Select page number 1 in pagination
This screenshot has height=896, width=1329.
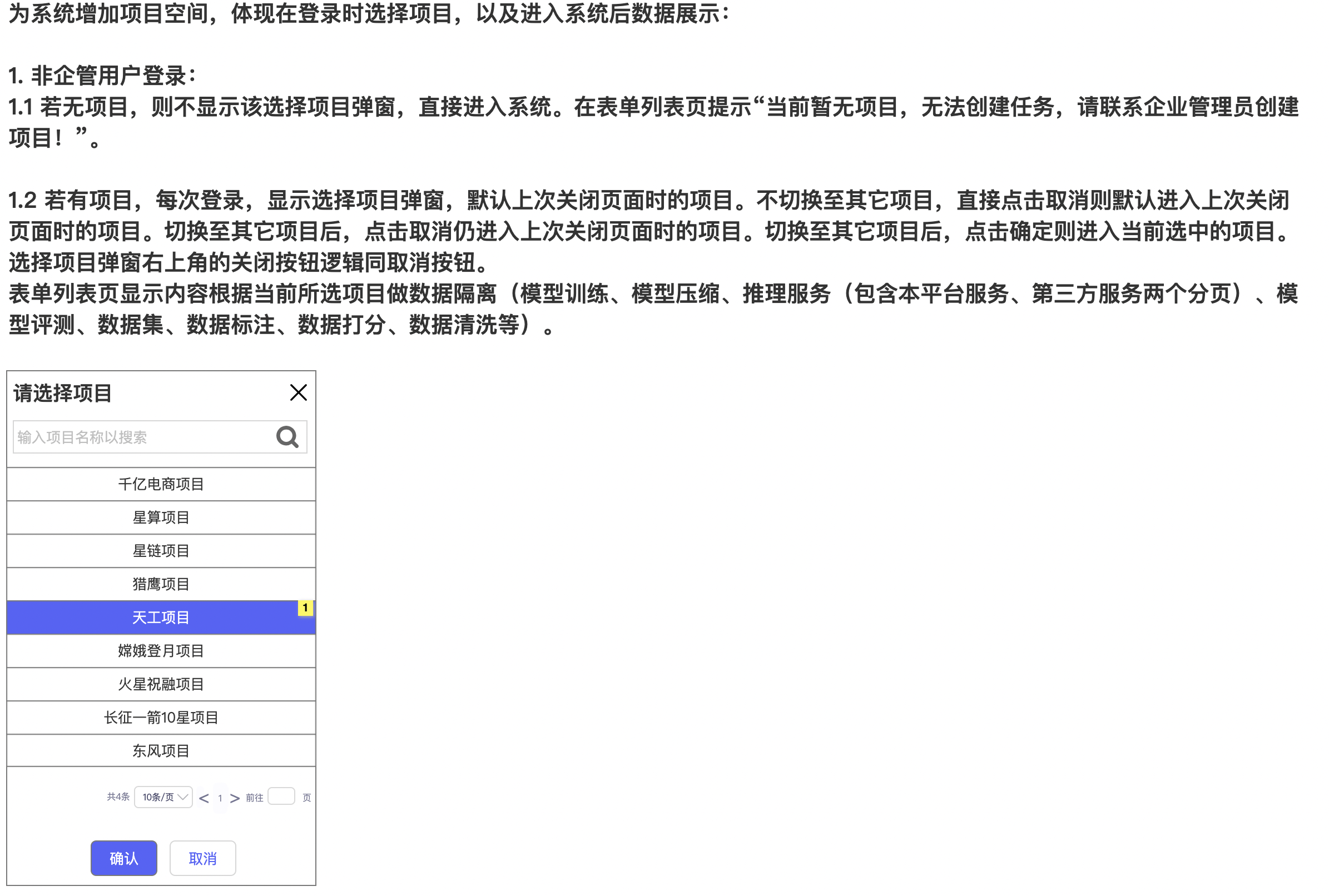pyautogui.click(x=220, y=798)
